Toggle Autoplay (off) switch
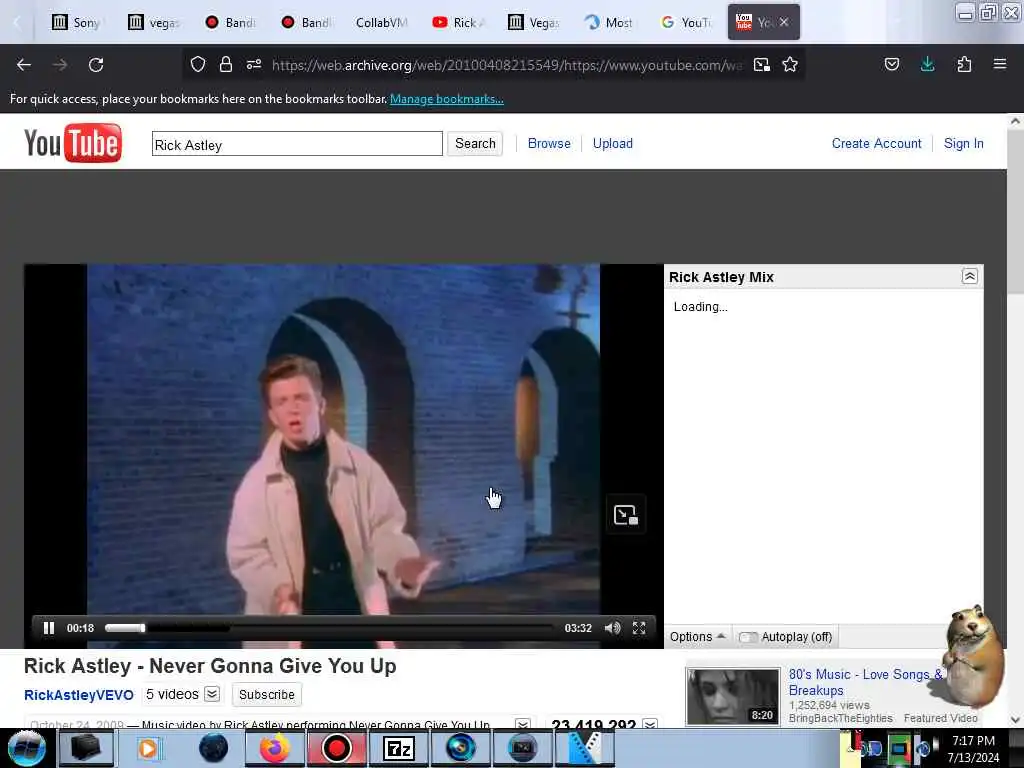This screenshot has height=768, width=1024. (x=786, y=637)
